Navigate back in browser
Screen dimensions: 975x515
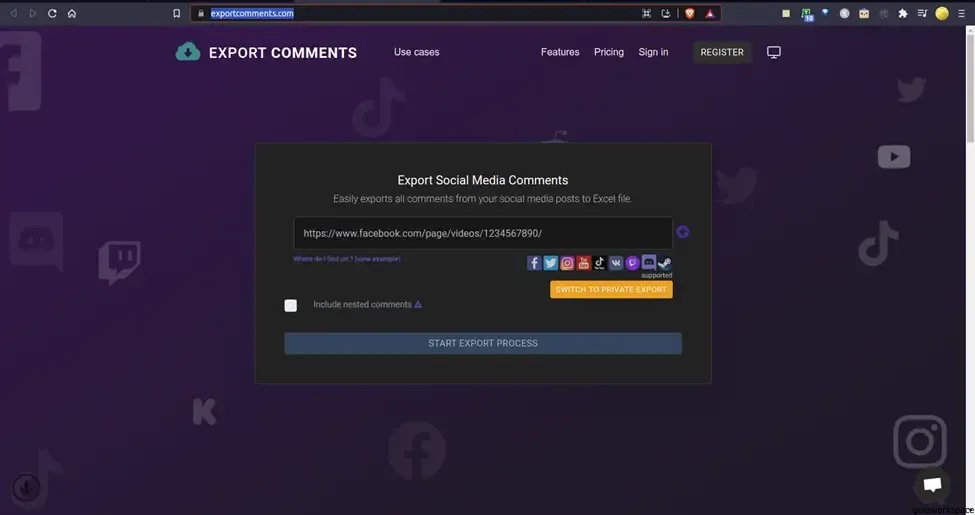tap(13, 13)
